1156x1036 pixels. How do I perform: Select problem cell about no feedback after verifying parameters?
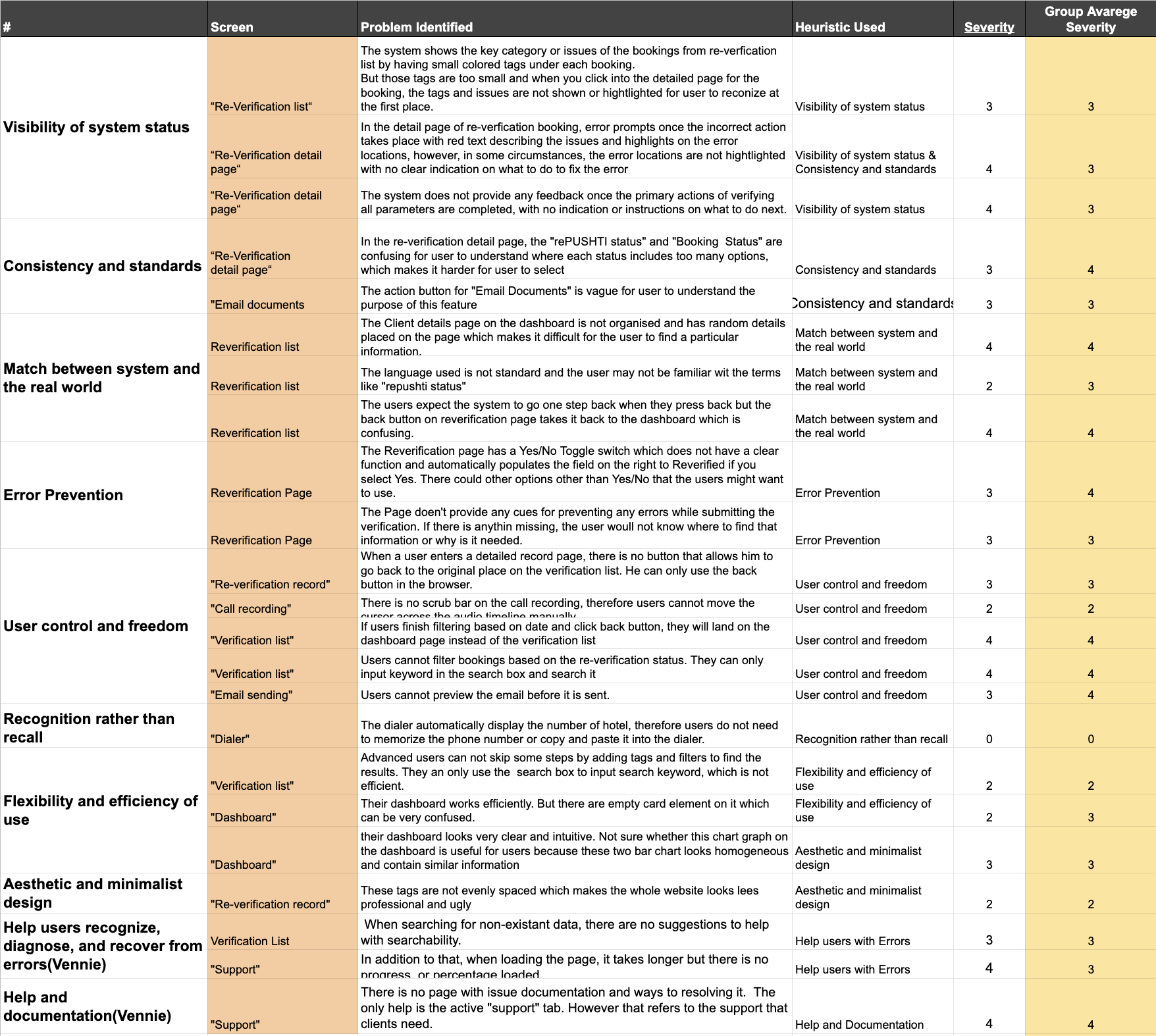click(575, 198)
